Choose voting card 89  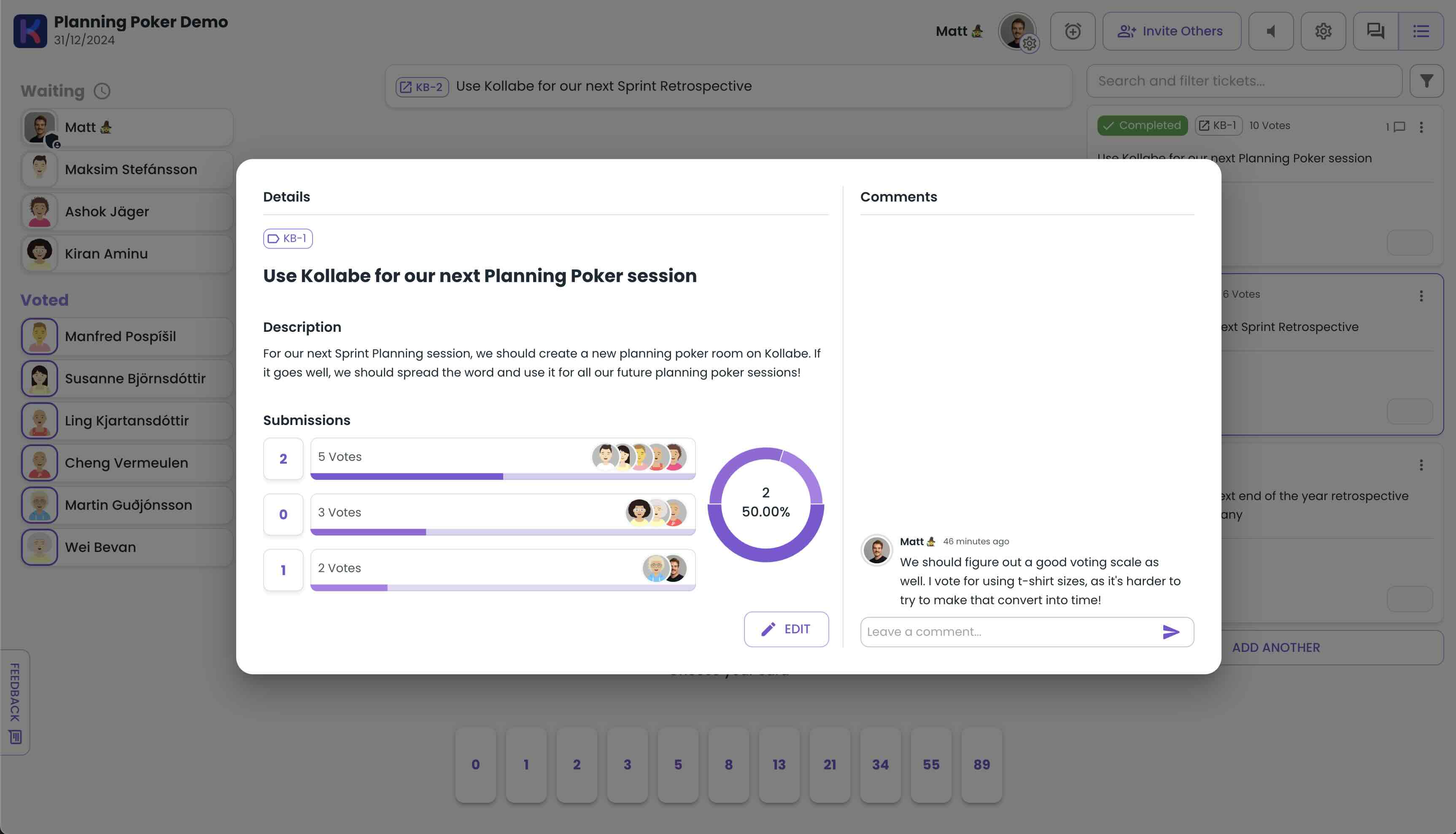(x=981, y=765)
